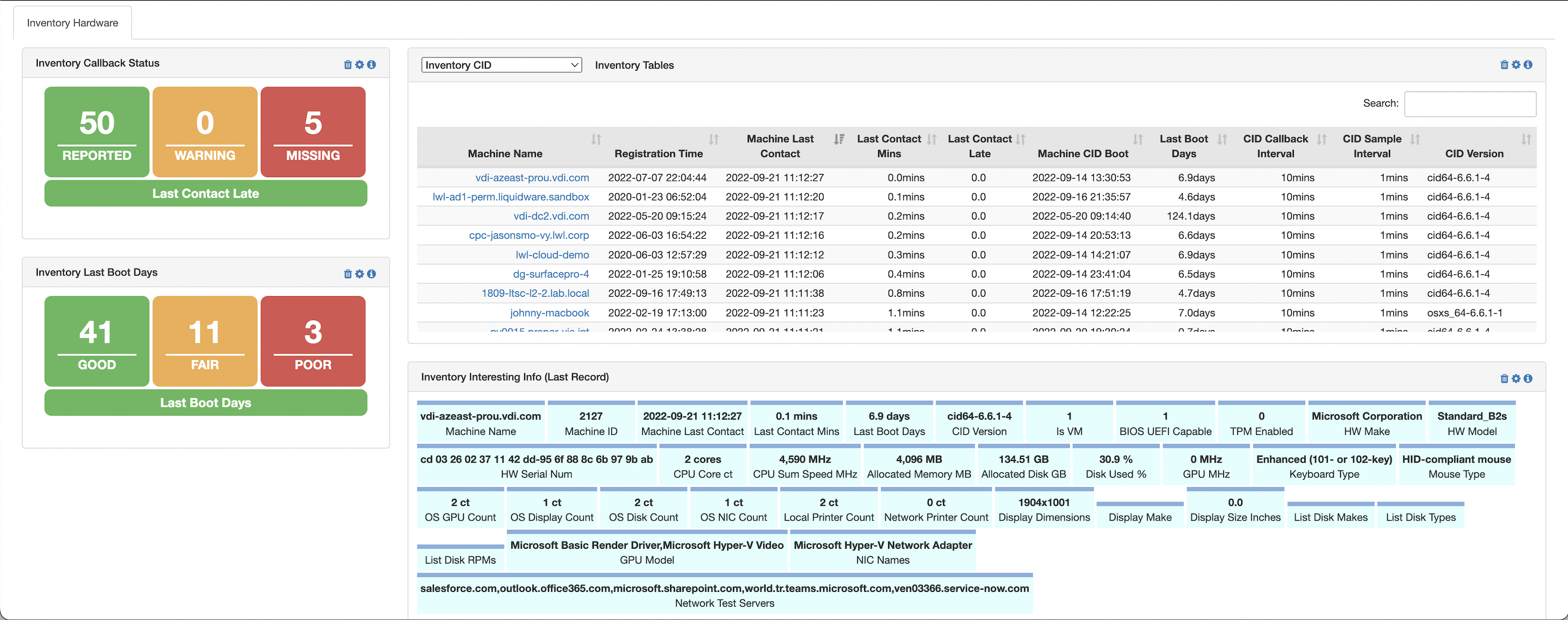Image resolution: width=1568 pixels, height=620 pixels.
Task: Open cpc-jasonsmo-vy.lwl.corp link
Action: point(529,235)
